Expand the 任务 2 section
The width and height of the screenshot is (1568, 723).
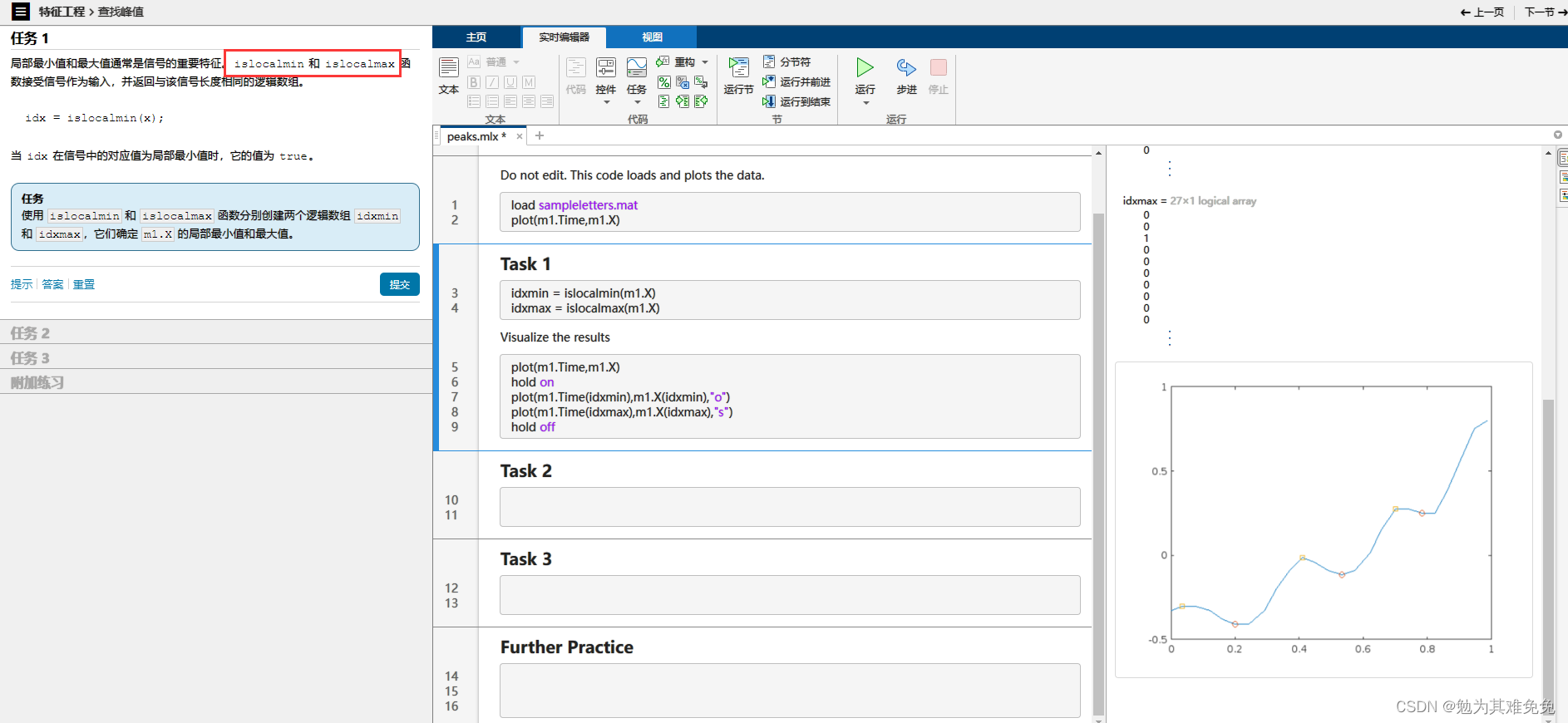click(x=216, y=332)
